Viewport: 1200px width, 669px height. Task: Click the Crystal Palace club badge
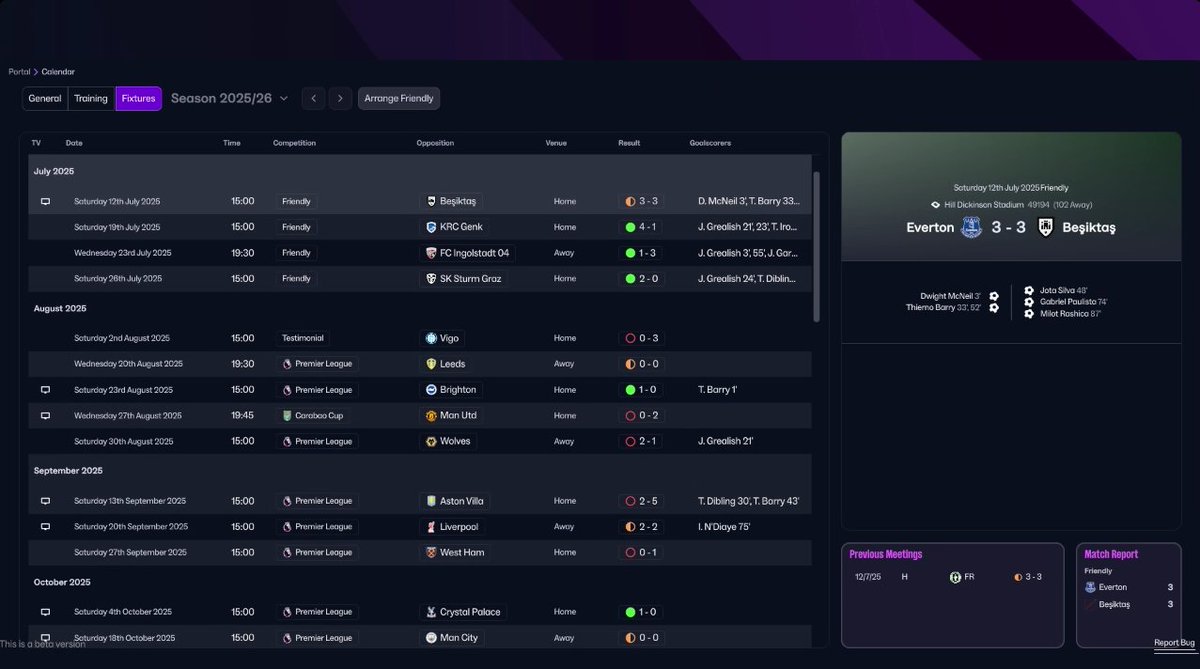[x=431, y=612]
